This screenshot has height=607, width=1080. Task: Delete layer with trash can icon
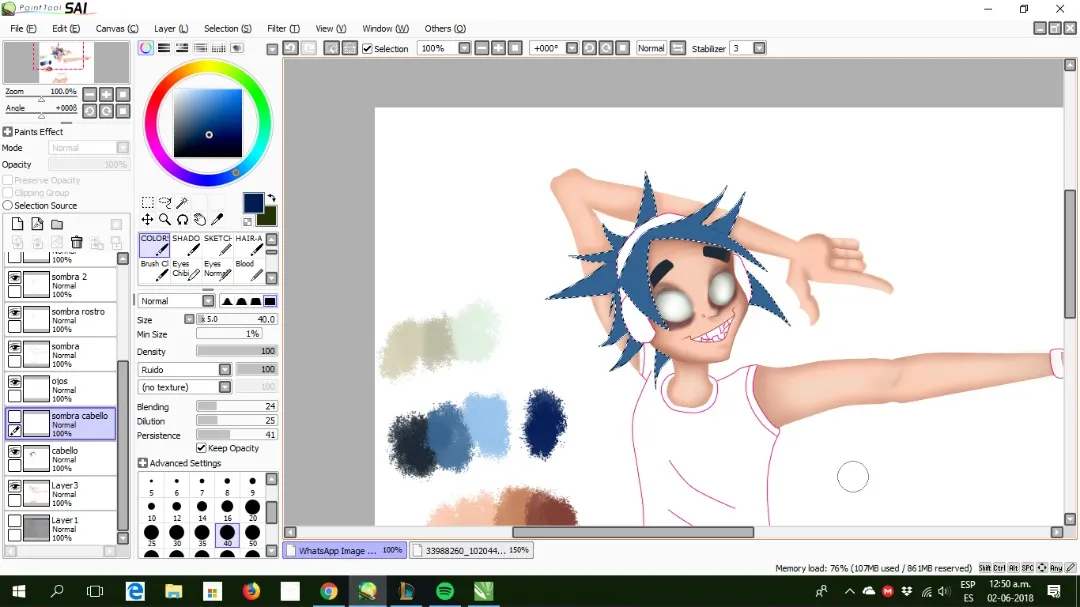tap(76, 242)
